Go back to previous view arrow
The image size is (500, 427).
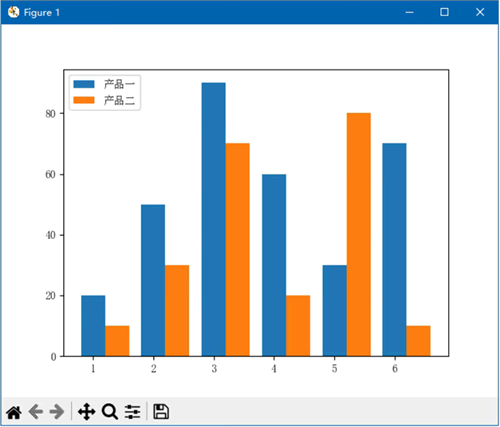[36, 412]
